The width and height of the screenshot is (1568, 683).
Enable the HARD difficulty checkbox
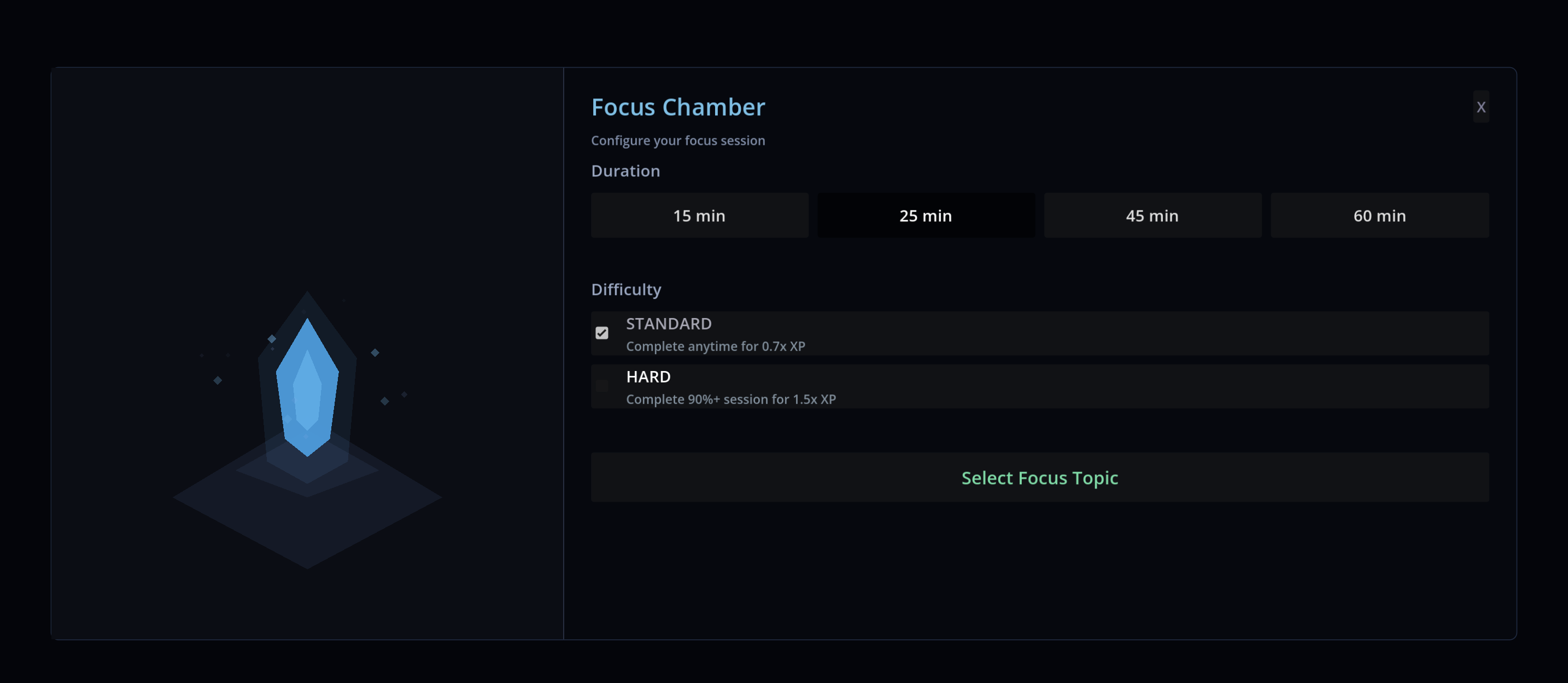tap(601, 386)
